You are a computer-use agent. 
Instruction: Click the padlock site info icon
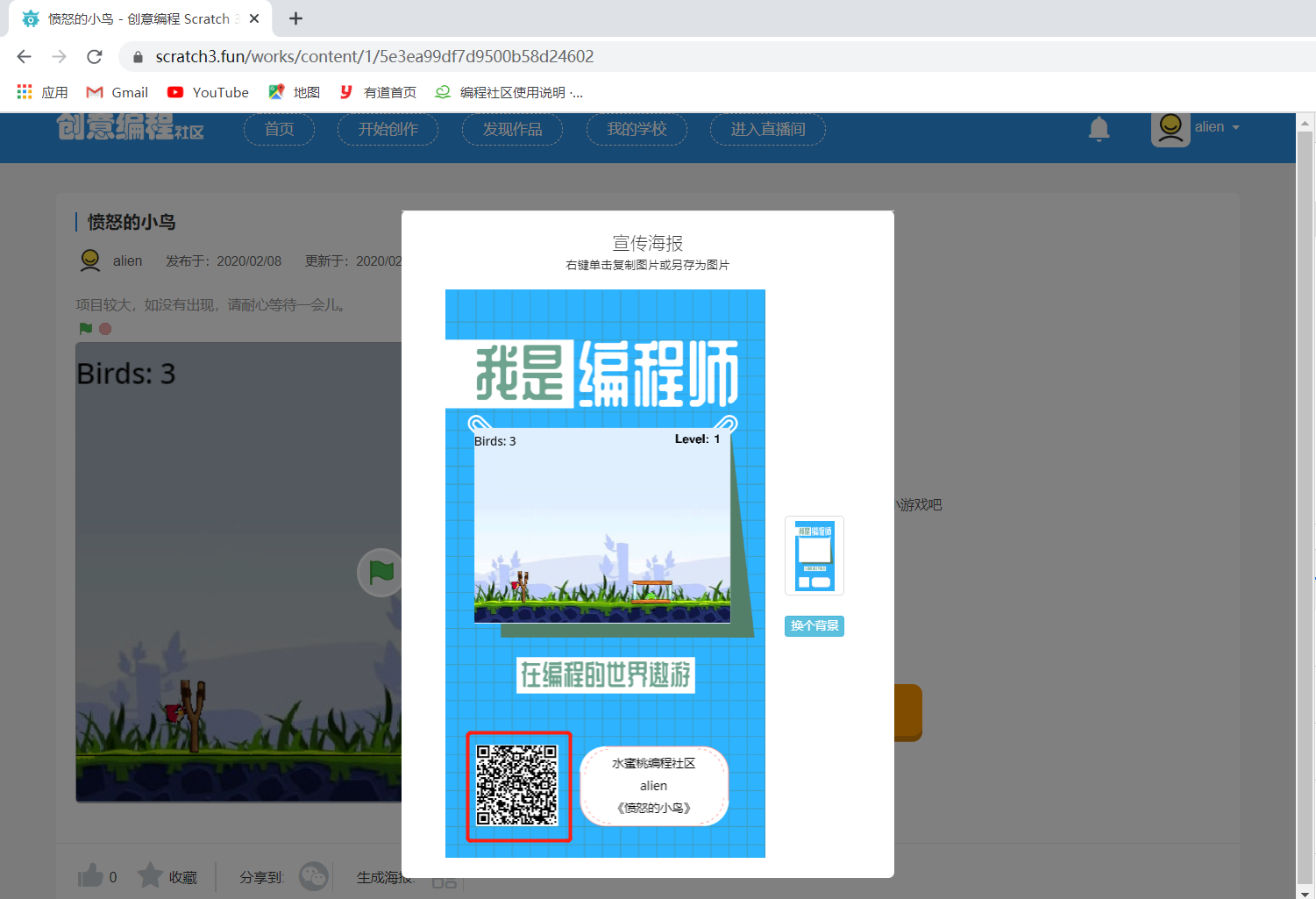(138, 57)
